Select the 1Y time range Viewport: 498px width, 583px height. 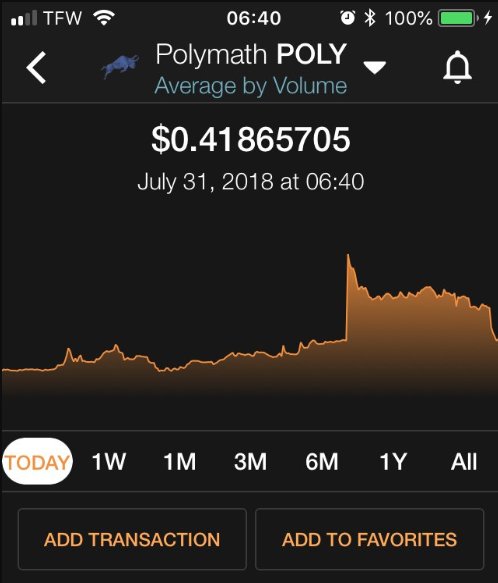pos(393,461)
